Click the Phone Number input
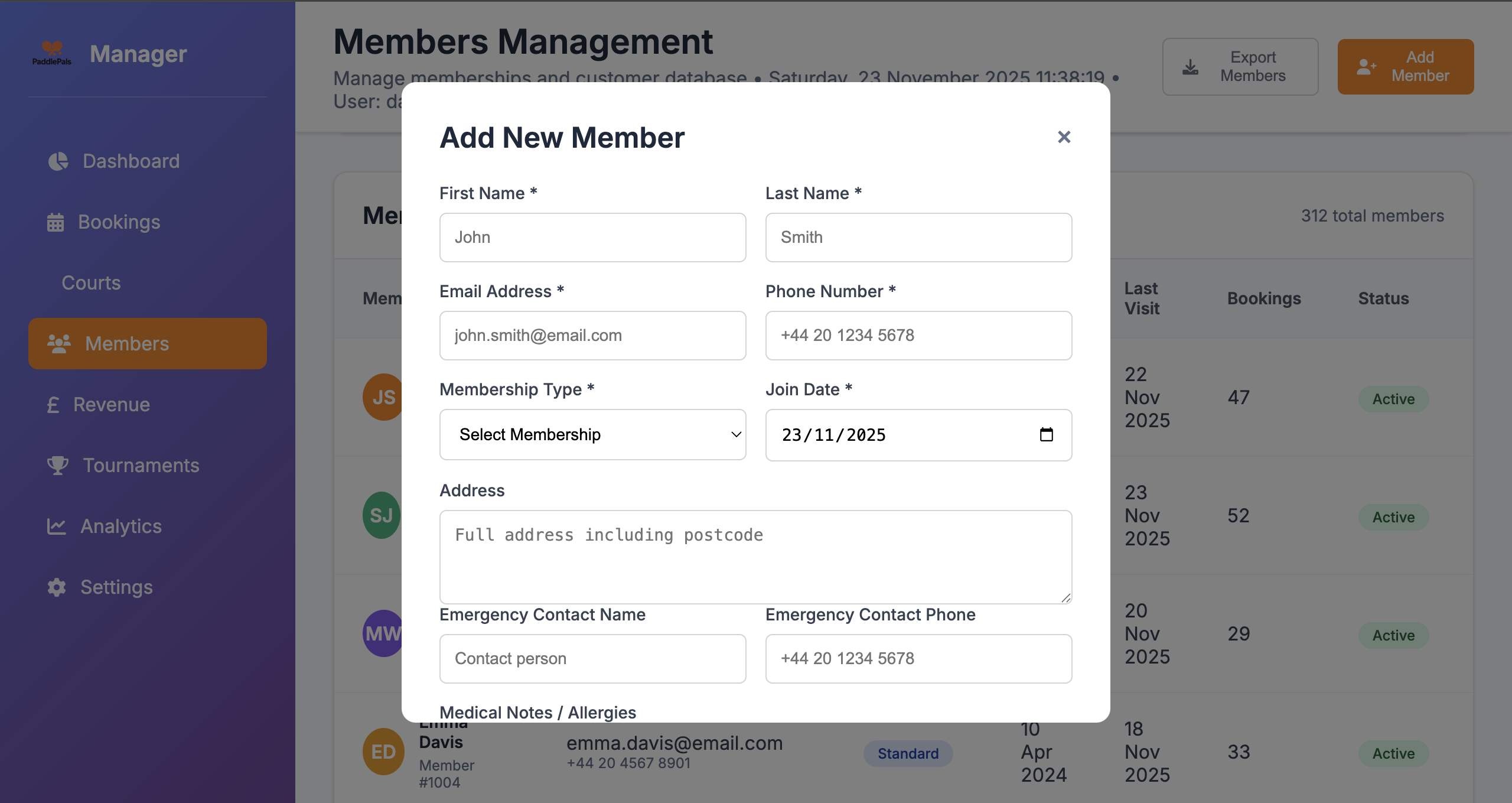Viewport: 1512px width, 803px height. pos(919,336)
